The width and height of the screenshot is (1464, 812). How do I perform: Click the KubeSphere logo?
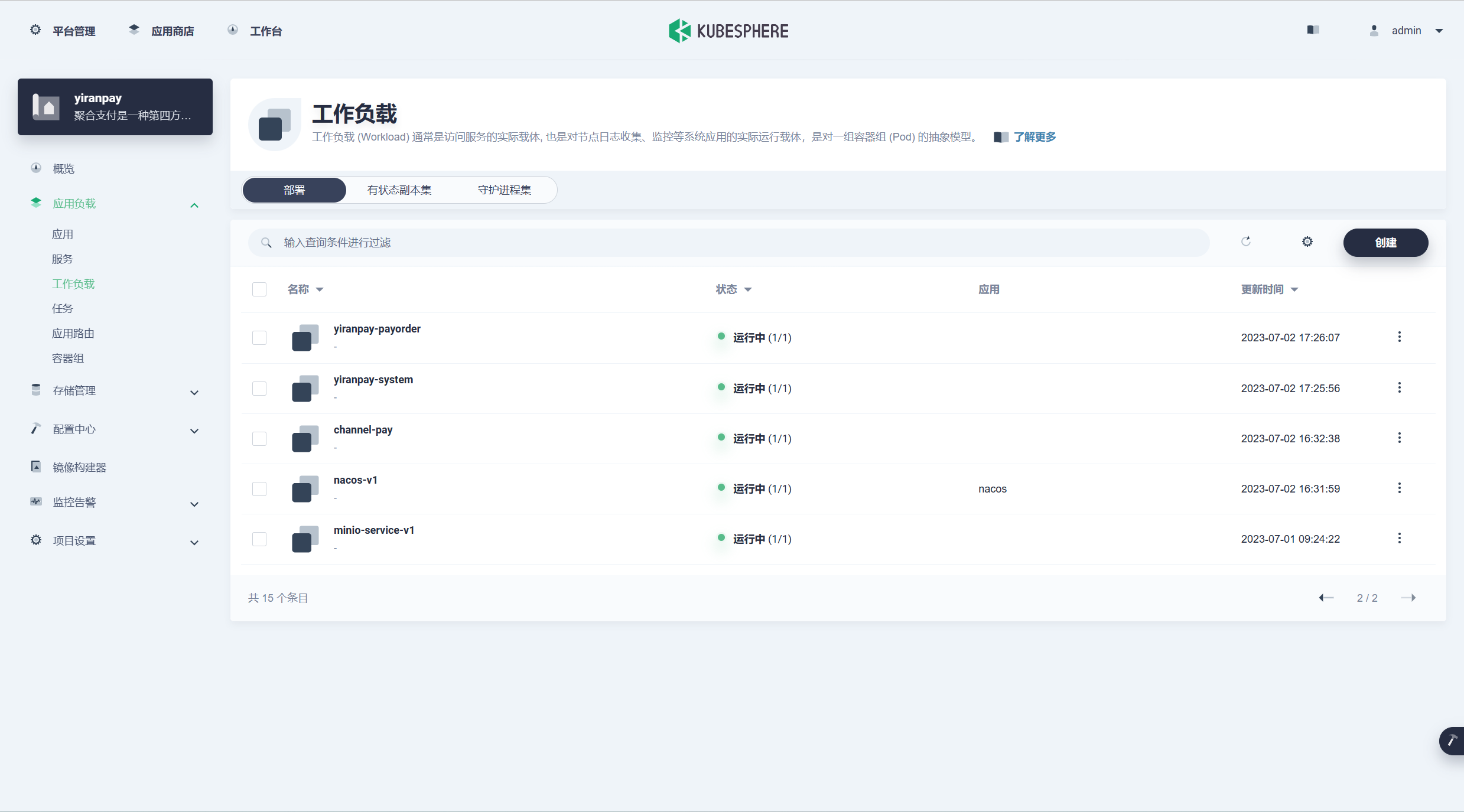pos(728,31)
